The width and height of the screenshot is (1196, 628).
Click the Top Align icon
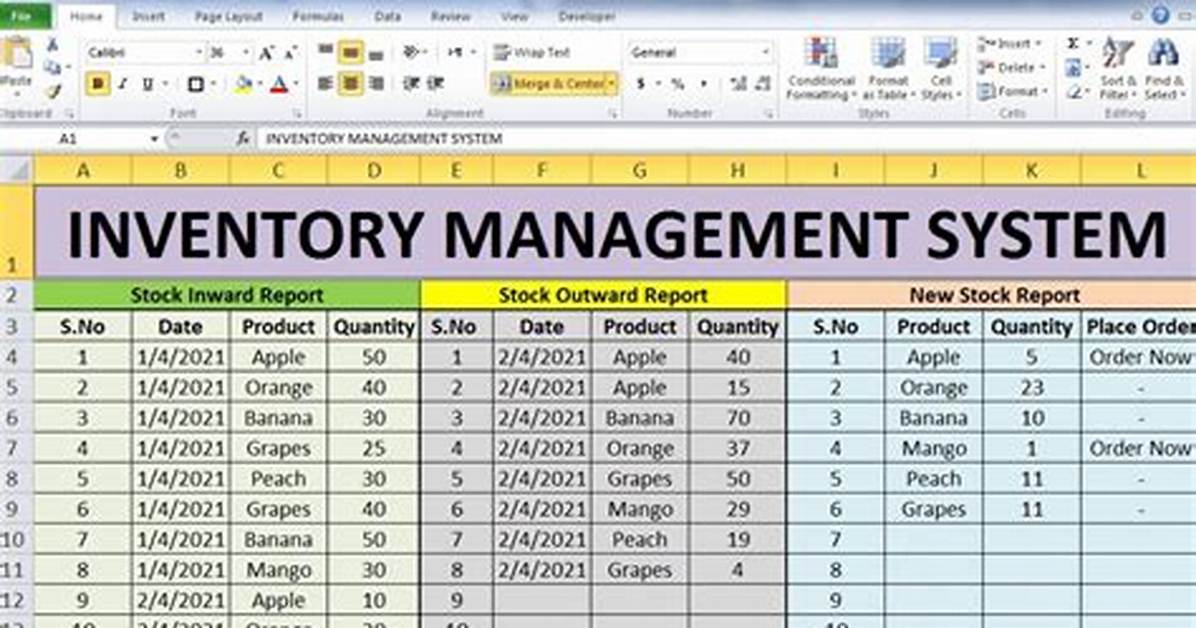(x=326, y=52)
